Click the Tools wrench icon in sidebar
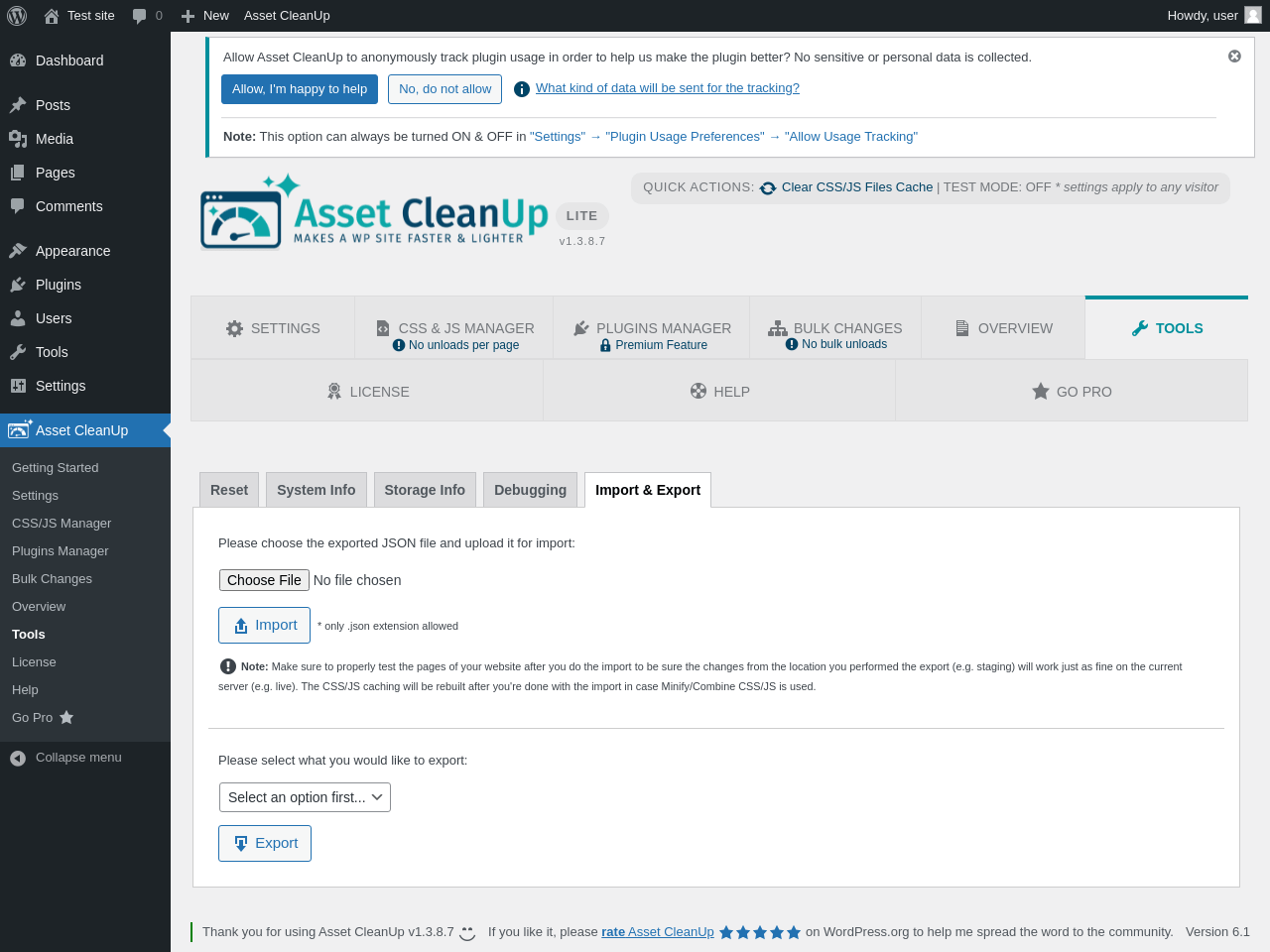 tap(18, 352)
